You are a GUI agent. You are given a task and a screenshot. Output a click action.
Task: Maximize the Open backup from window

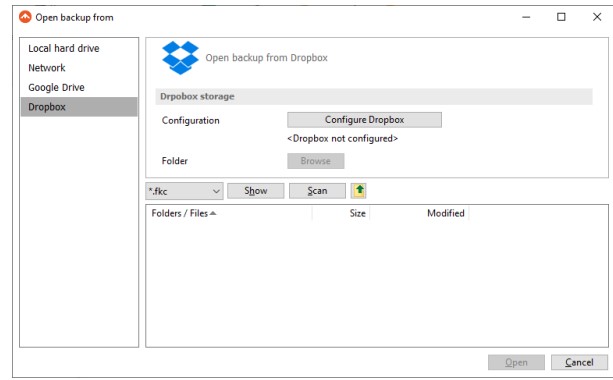[x=561, y=17]
